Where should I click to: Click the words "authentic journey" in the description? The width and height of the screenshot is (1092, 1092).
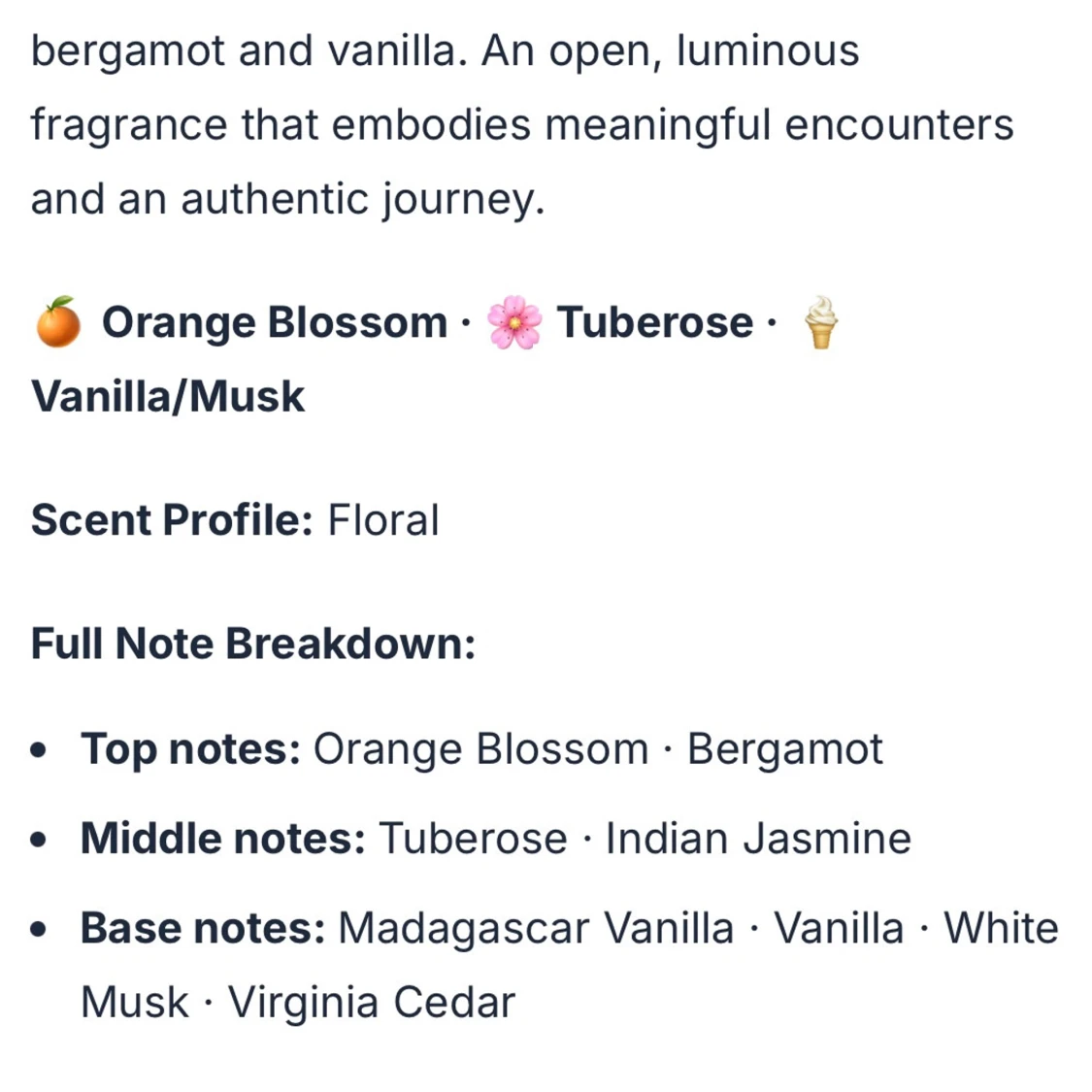[x=362, y=199]
